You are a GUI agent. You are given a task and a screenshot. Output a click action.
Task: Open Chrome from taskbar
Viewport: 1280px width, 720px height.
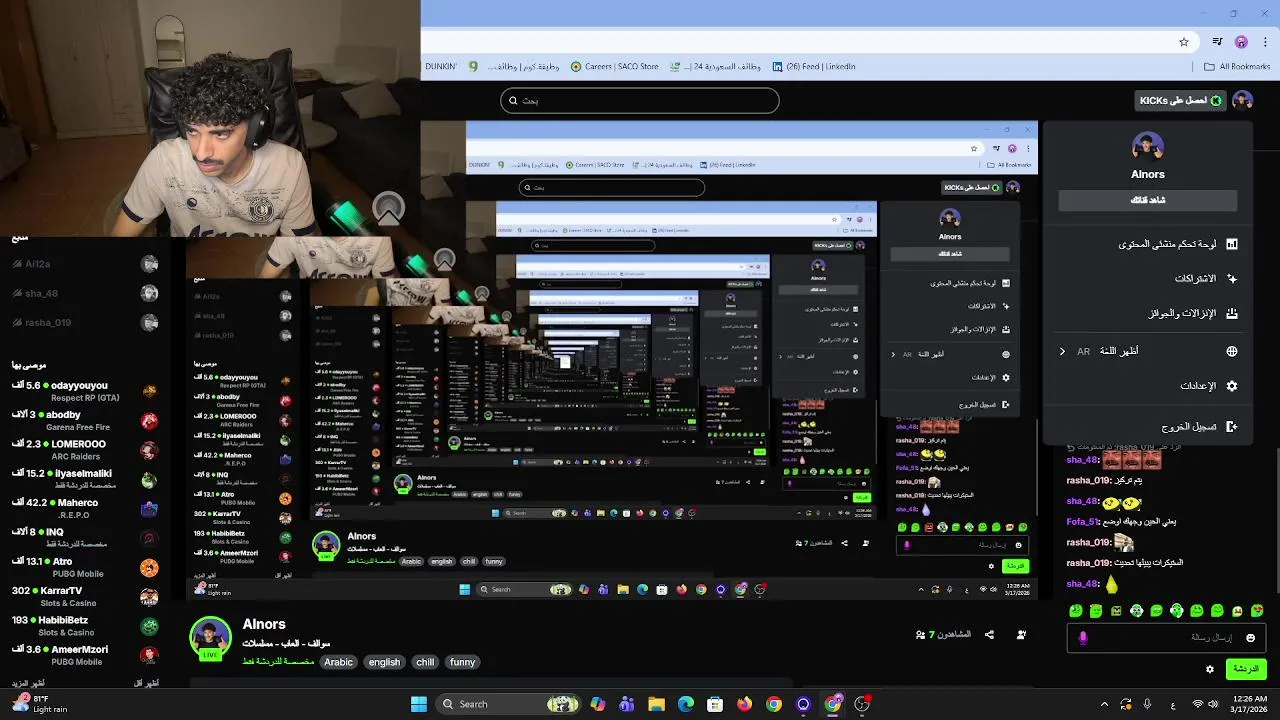774,704
